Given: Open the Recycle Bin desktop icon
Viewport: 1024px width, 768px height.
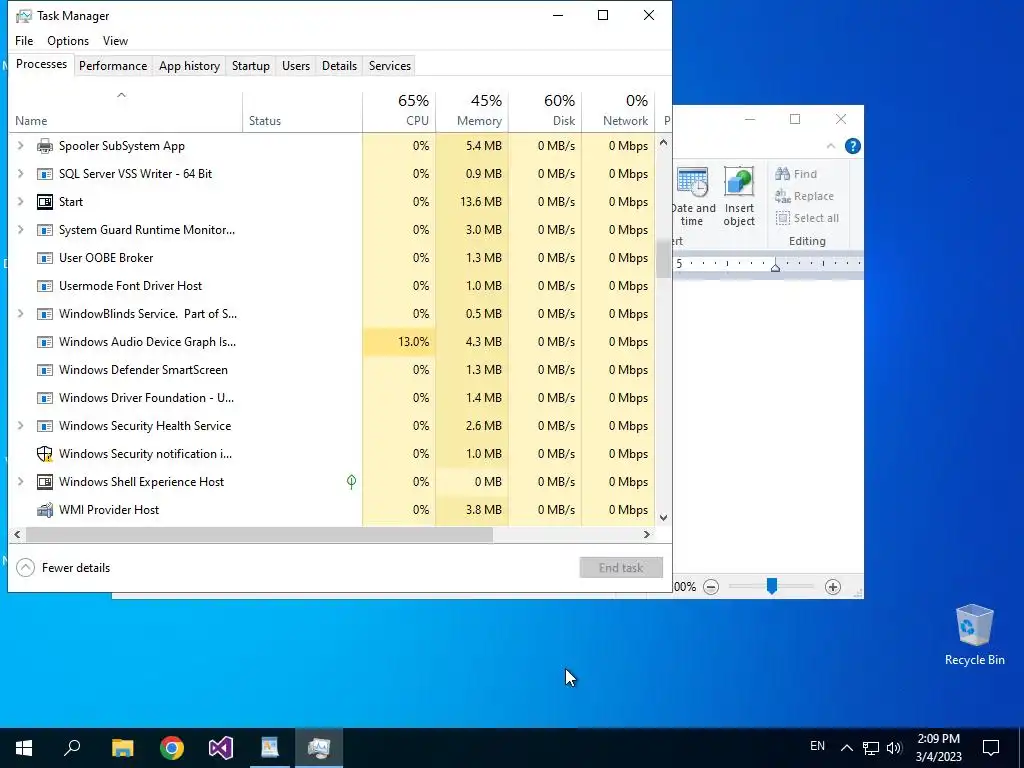Looking at the screenshot, I should click(974, 635).
